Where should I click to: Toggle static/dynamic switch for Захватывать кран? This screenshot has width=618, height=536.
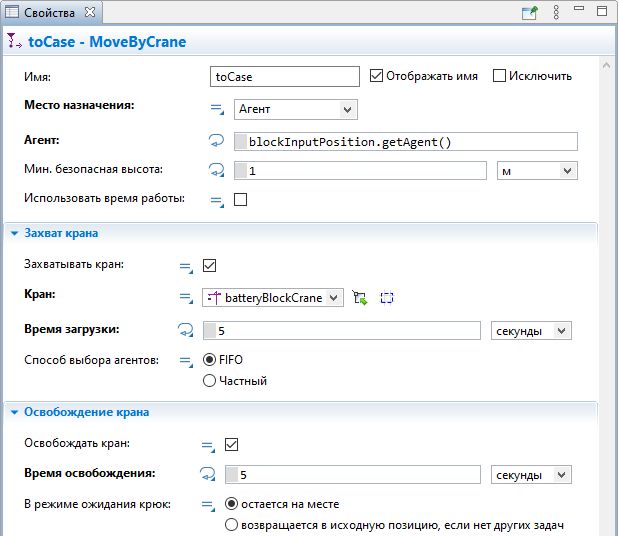pos(186,268)
